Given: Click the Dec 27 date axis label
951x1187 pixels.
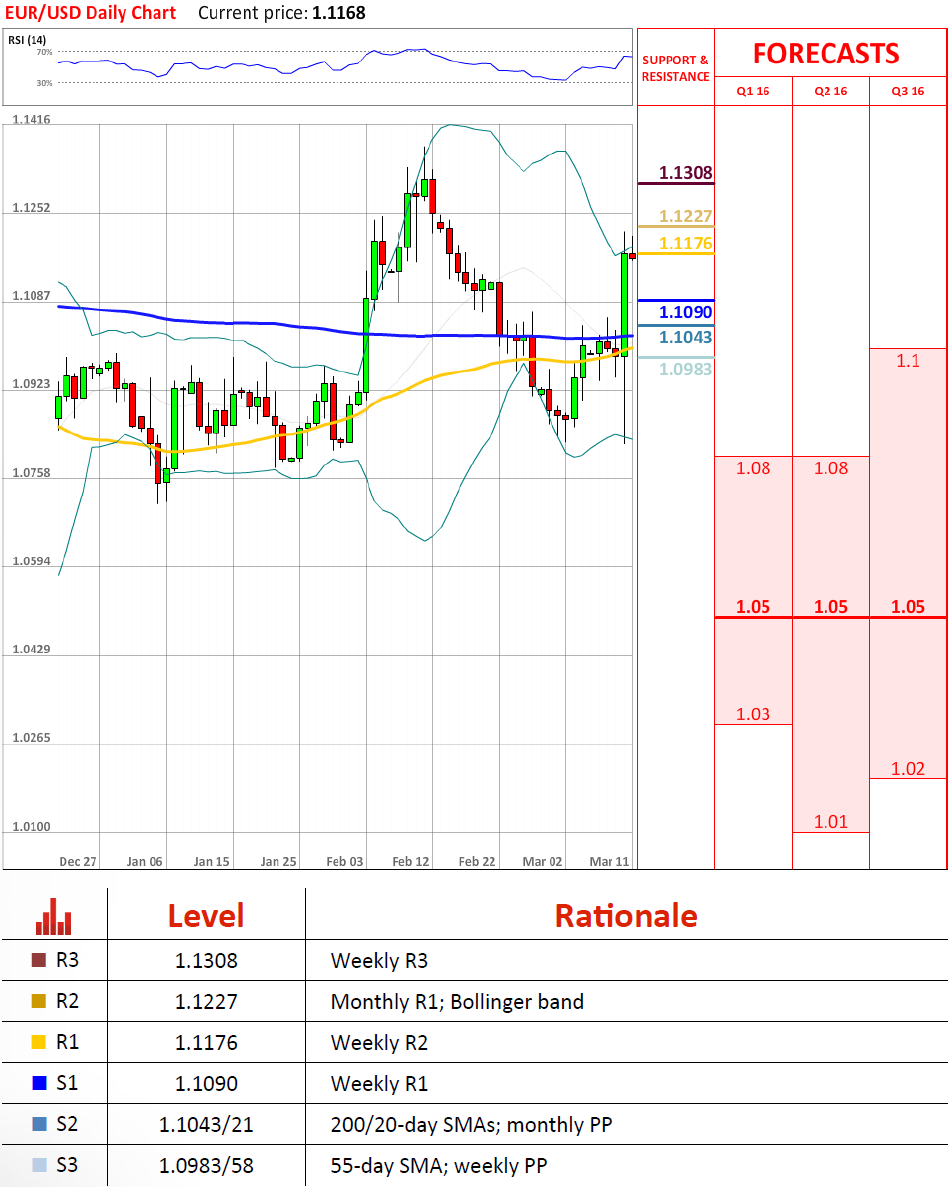Looking at the screenshot, I should [78, 861].
